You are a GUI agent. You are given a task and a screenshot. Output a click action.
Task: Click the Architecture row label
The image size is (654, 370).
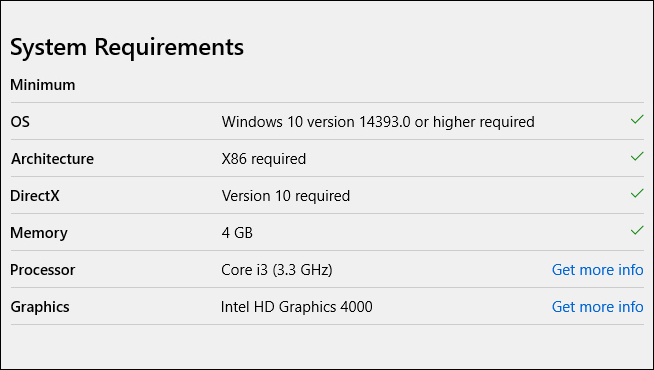(x=52, y=159)
